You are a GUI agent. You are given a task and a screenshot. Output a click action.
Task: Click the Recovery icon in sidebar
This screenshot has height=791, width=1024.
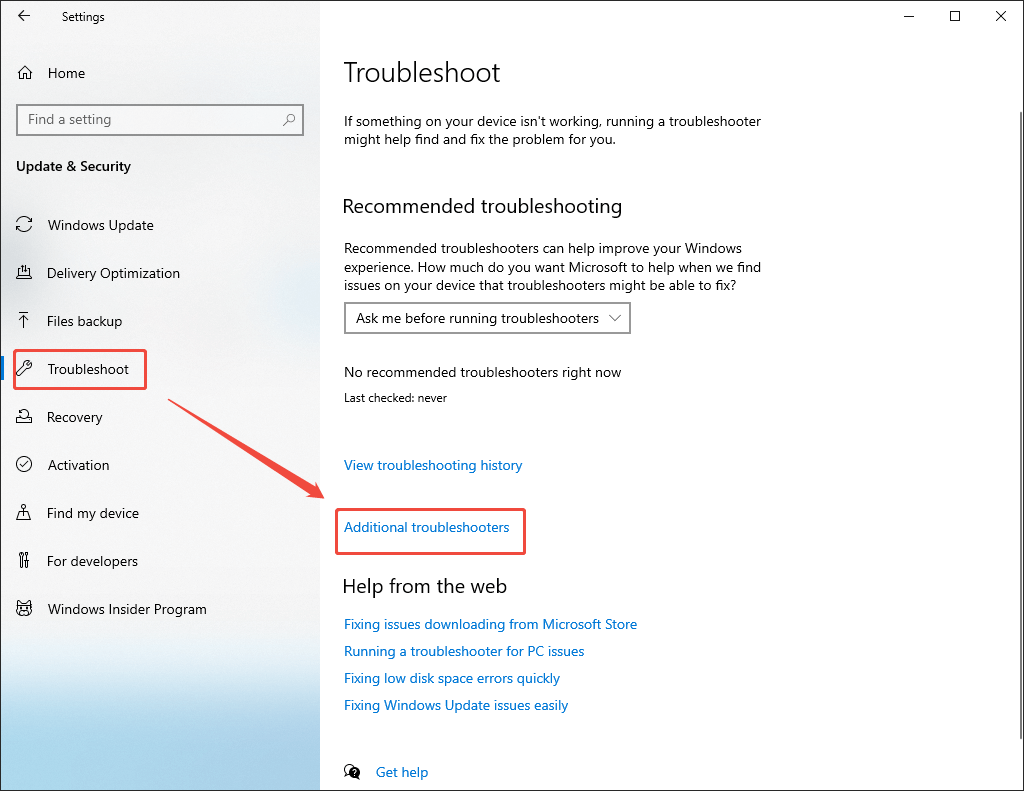tap(23, 417)
